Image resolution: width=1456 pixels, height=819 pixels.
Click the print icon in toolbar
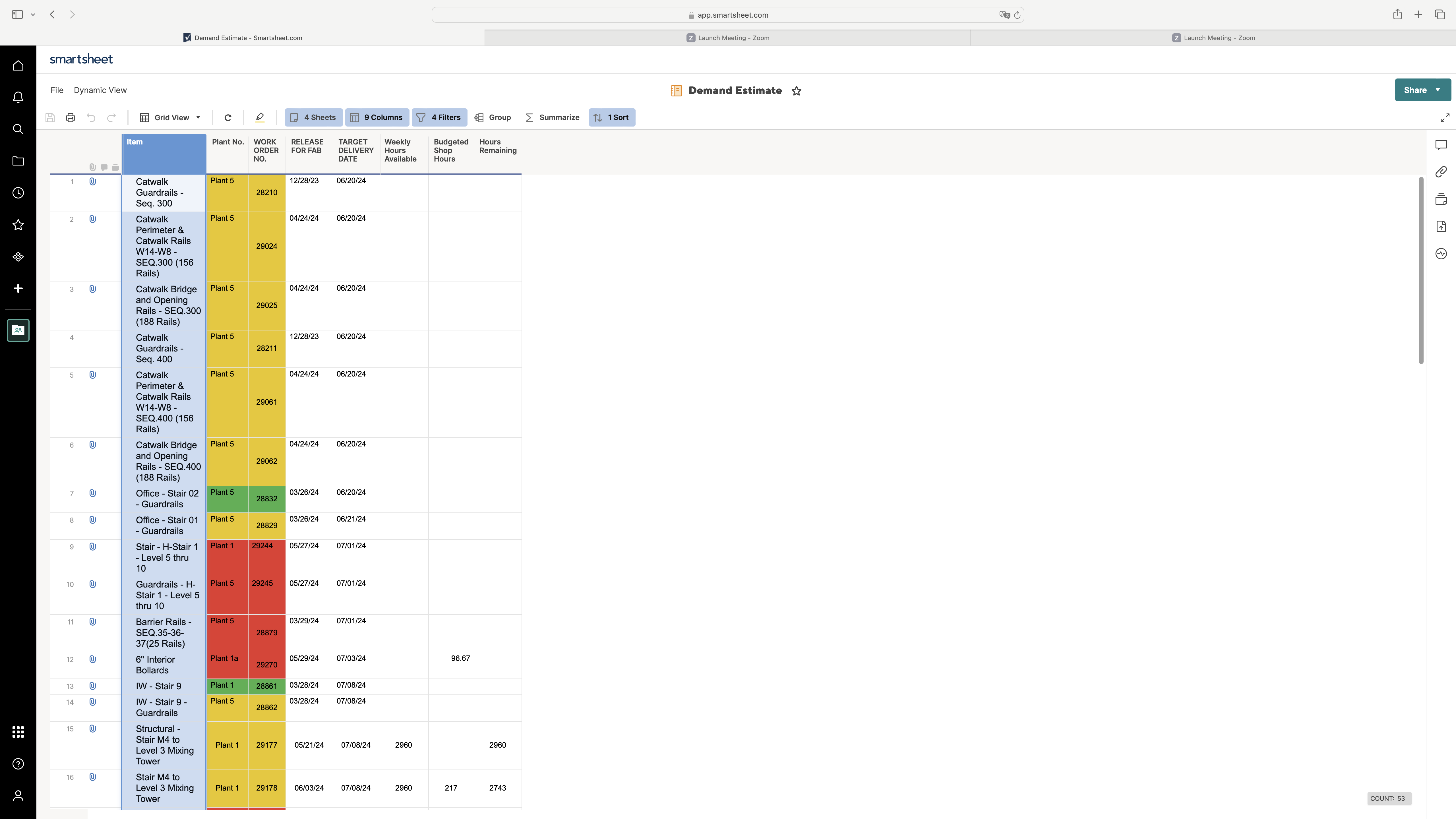click(x=71, y=117)
